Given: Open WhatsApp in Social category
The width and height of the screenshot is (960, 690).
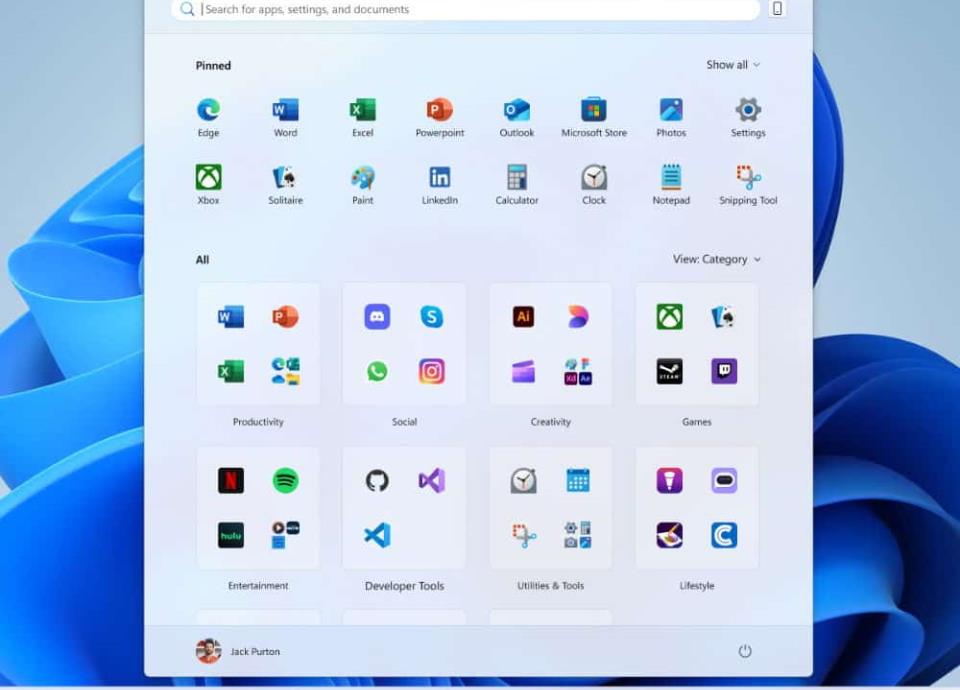Looking at the screenshot, I should [377, 371].
